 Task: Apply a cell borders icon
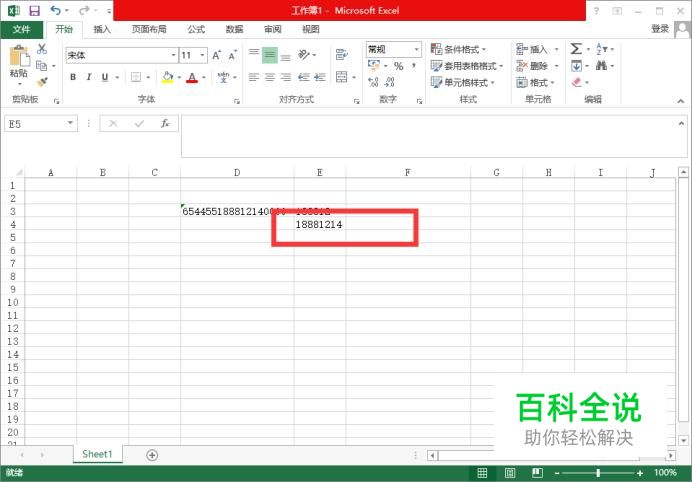click(136, 77)
